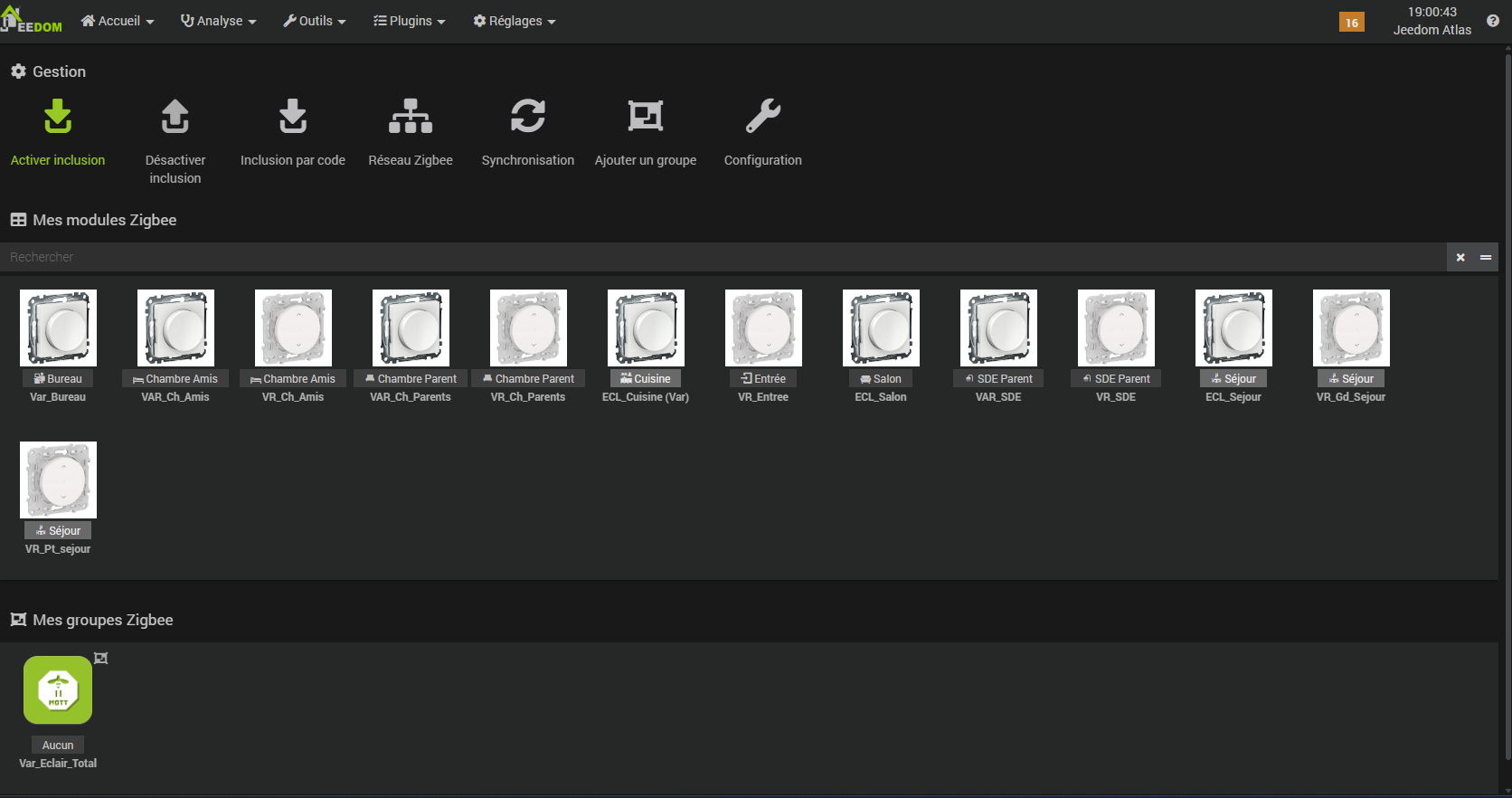This screenshot has width=1512, height=798.
Task: Open the help question mark icon
Action: 1492,21
